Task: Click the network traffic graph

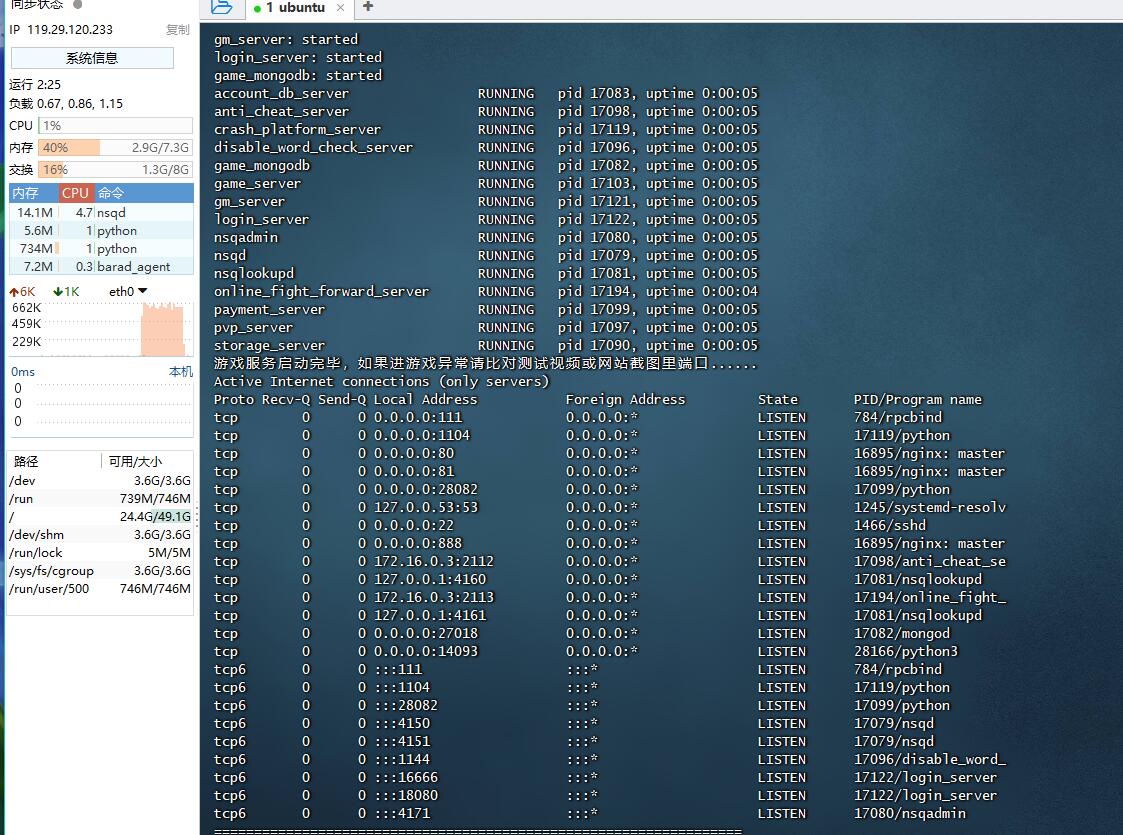Action: [x=118, y=329]
